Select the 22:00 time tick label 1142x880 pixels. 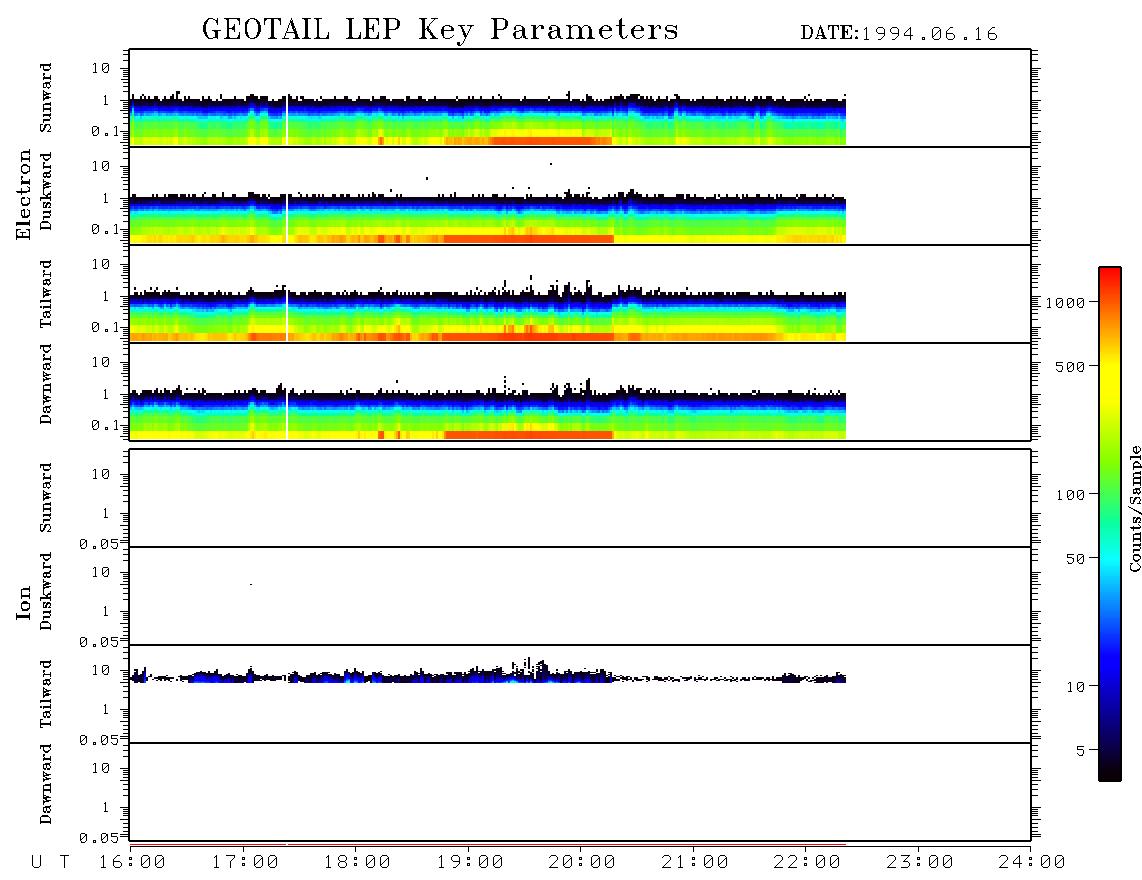[807, 863]
